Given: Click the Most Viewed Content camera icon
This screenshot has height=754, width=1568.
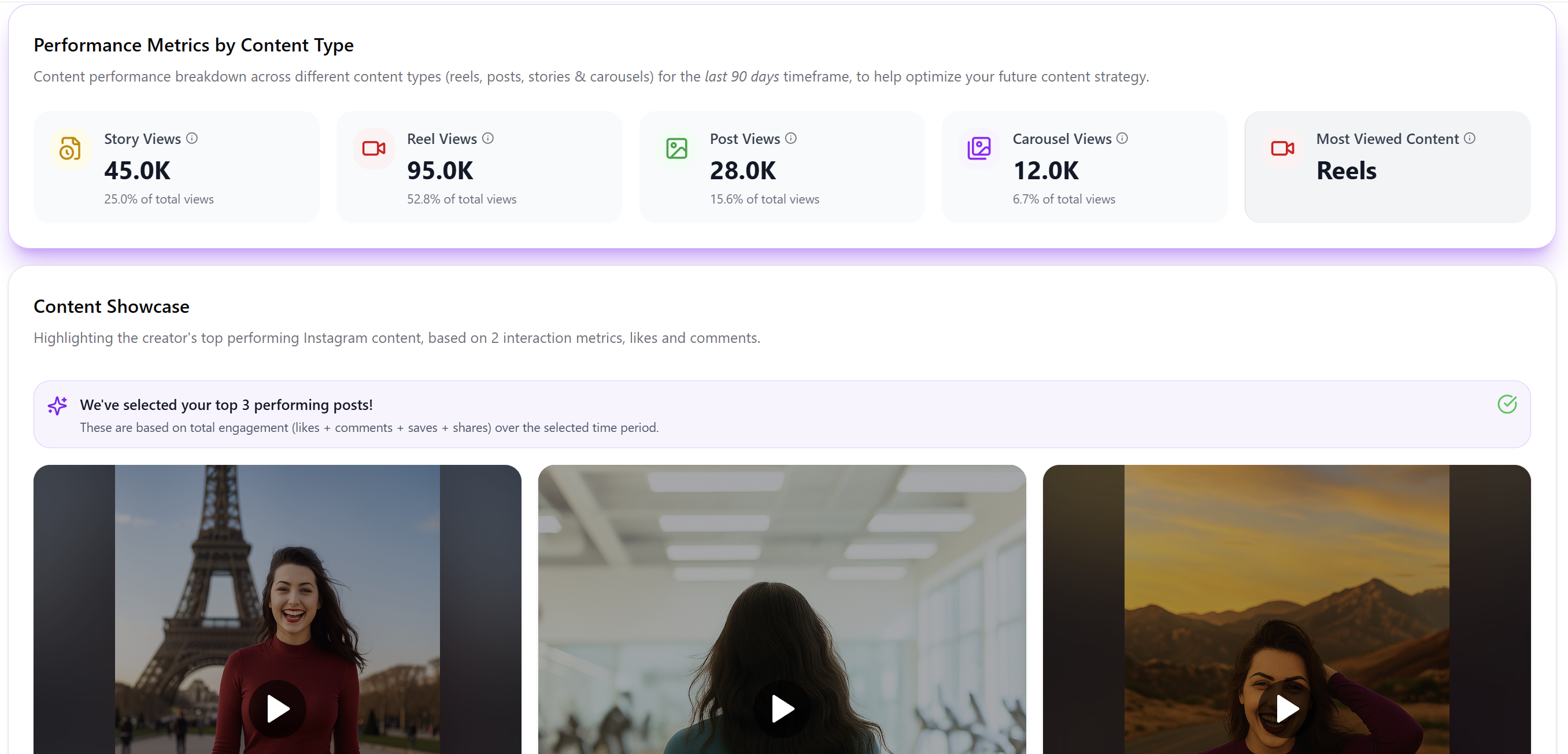Looking at the screenshot, I should [x=1282, y=148].
